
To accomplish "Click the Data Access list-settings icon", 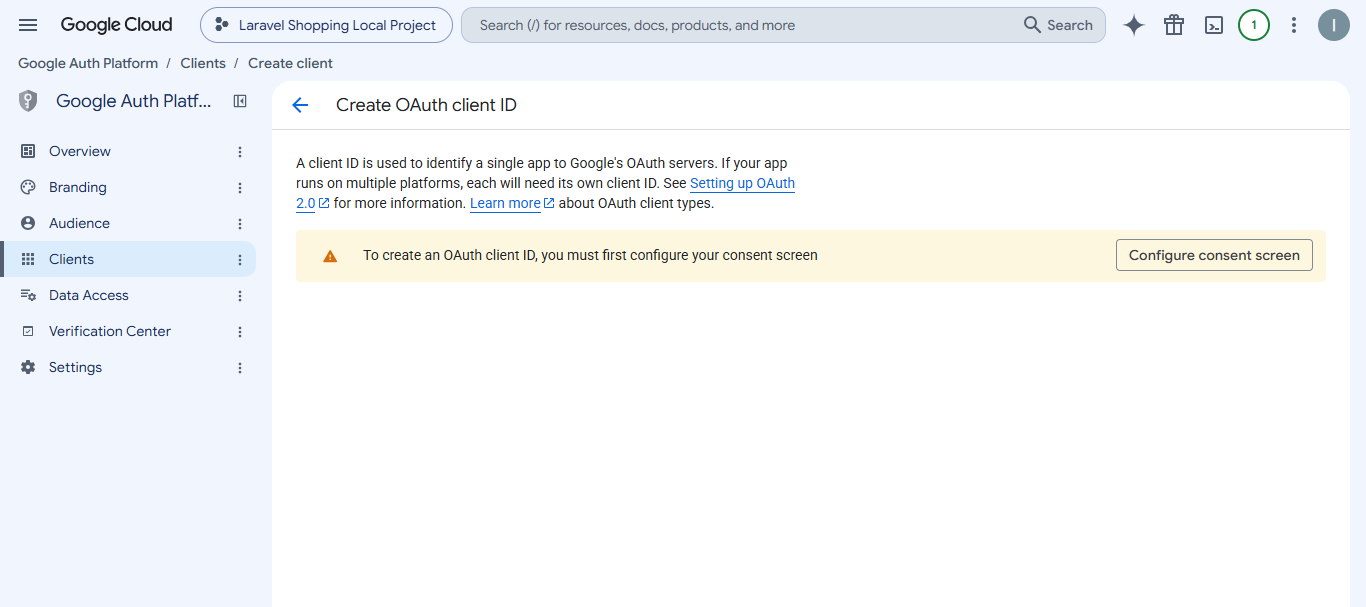I will [28, 295].
